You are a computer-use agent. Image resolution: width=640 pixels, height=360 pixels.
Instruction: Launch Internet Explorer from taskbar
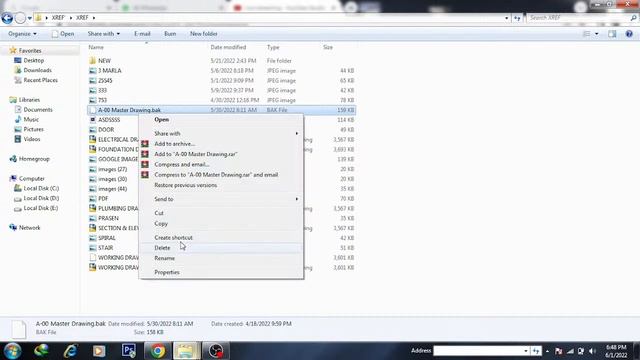70,351
